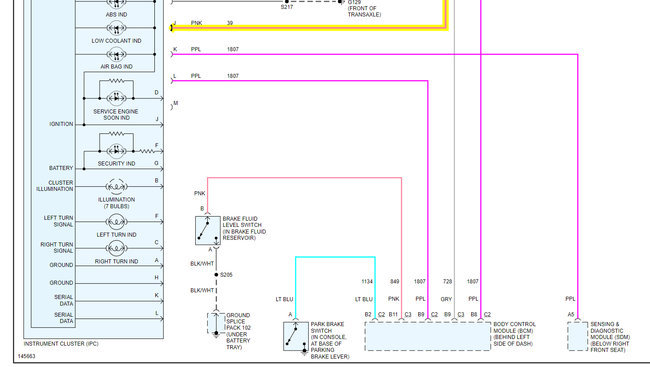Click the Illumination (7 bulbs) bulb symbol
The width and height of the screenshot is (650, 367).
(x=116, y=187)
